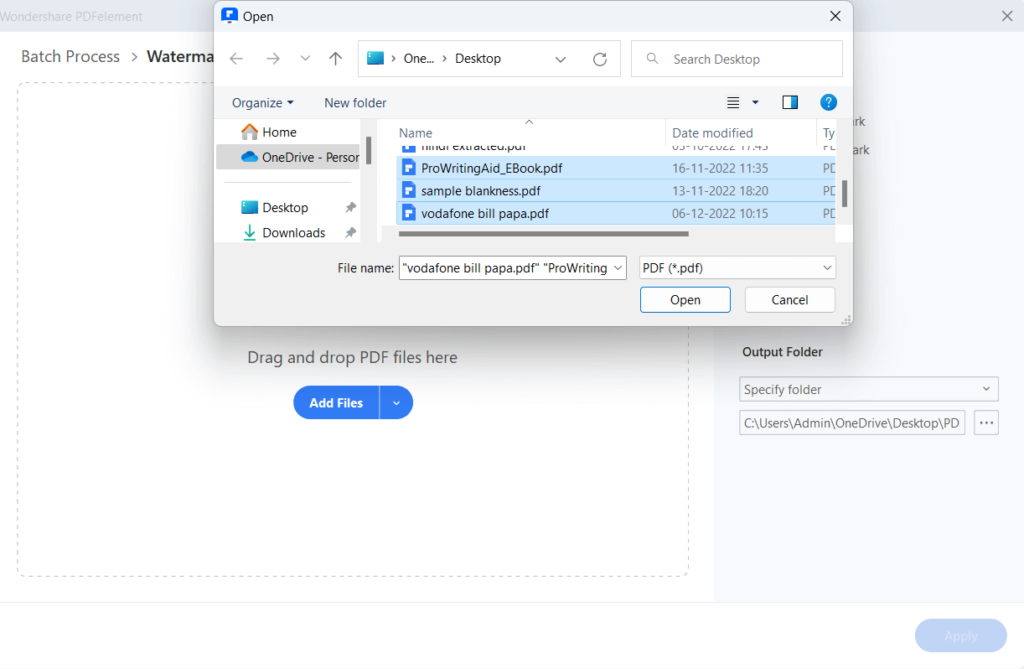Expand the Add Files dropdown arrow
Screen dimensions: 1024x669
click(396, 403)
